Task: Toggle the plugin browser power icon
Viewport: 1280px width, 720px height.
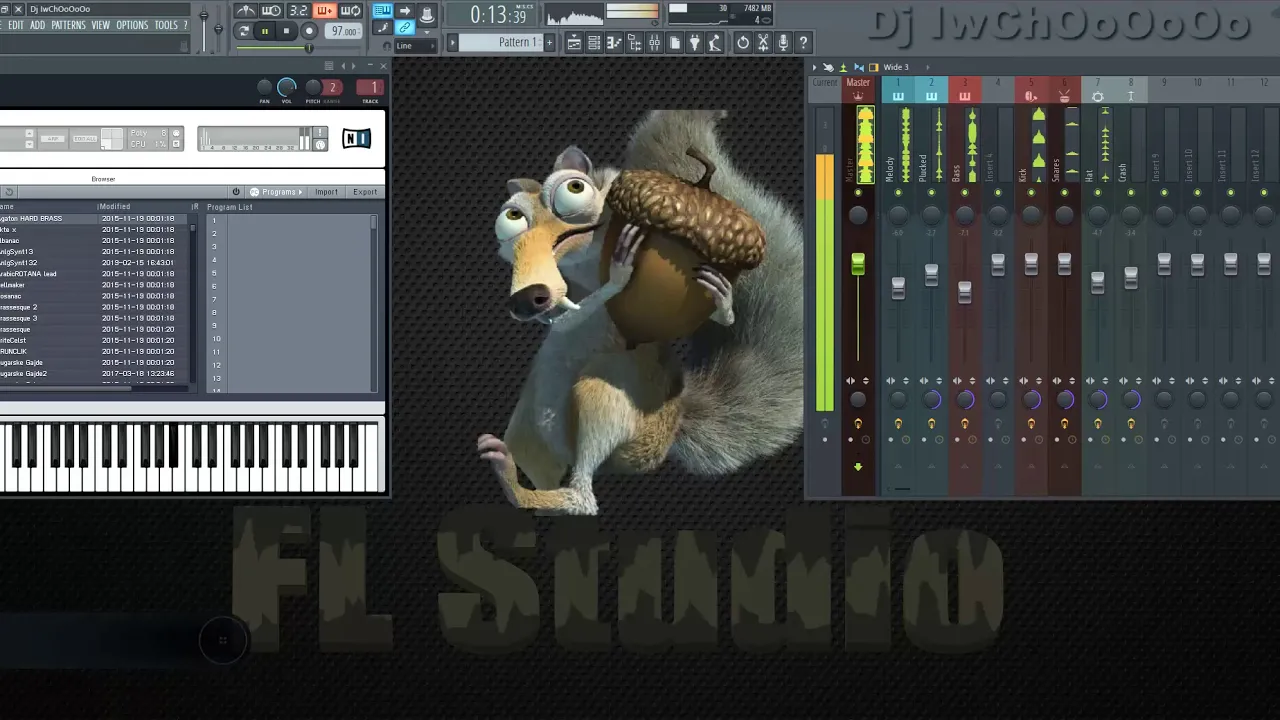Action: click(237, 192)
